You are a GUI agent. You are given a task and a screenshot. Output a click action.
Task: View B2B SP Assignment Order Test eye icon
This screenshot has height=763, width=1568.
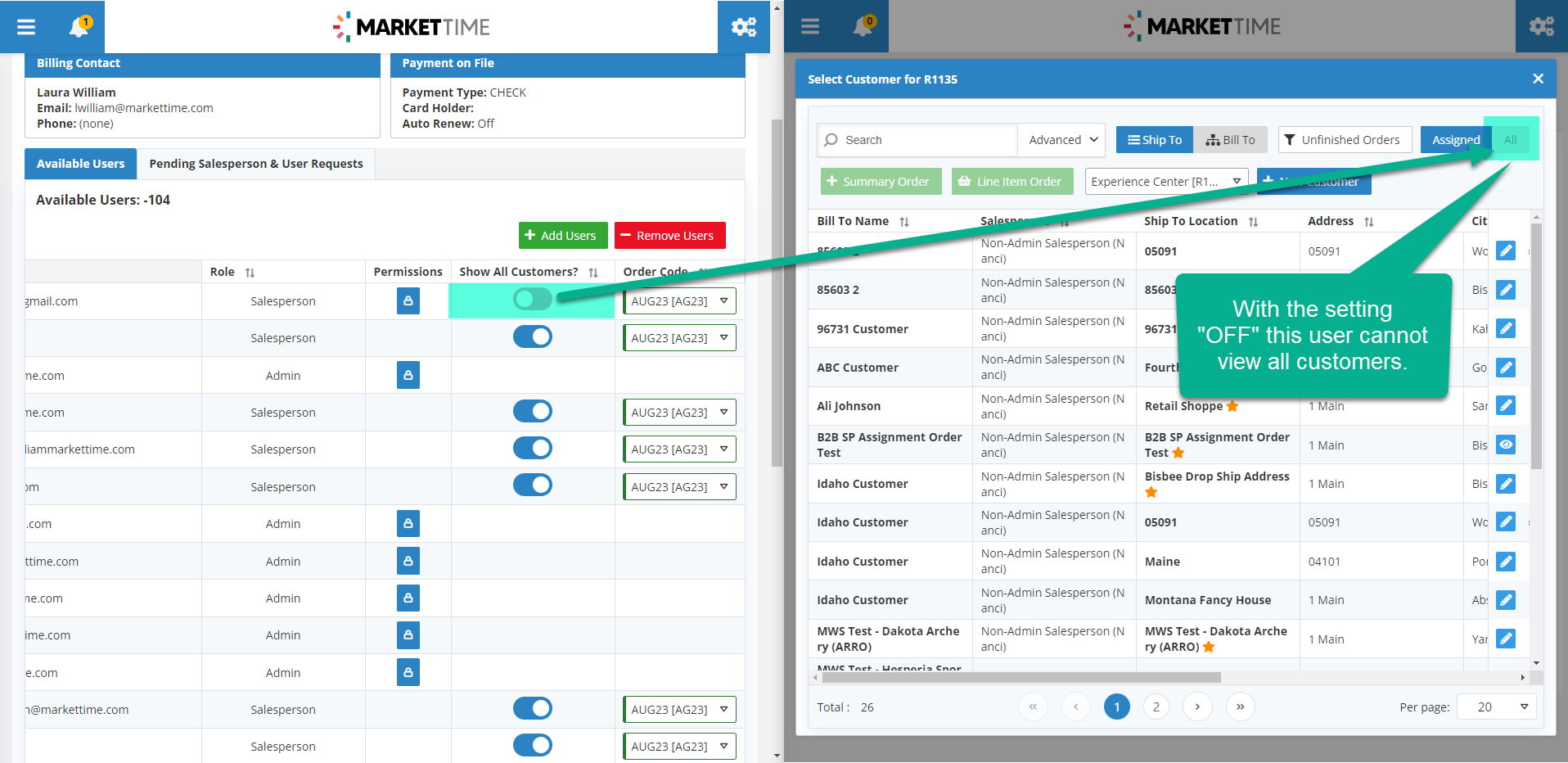pyautogui.click(x=1506, y=445)
